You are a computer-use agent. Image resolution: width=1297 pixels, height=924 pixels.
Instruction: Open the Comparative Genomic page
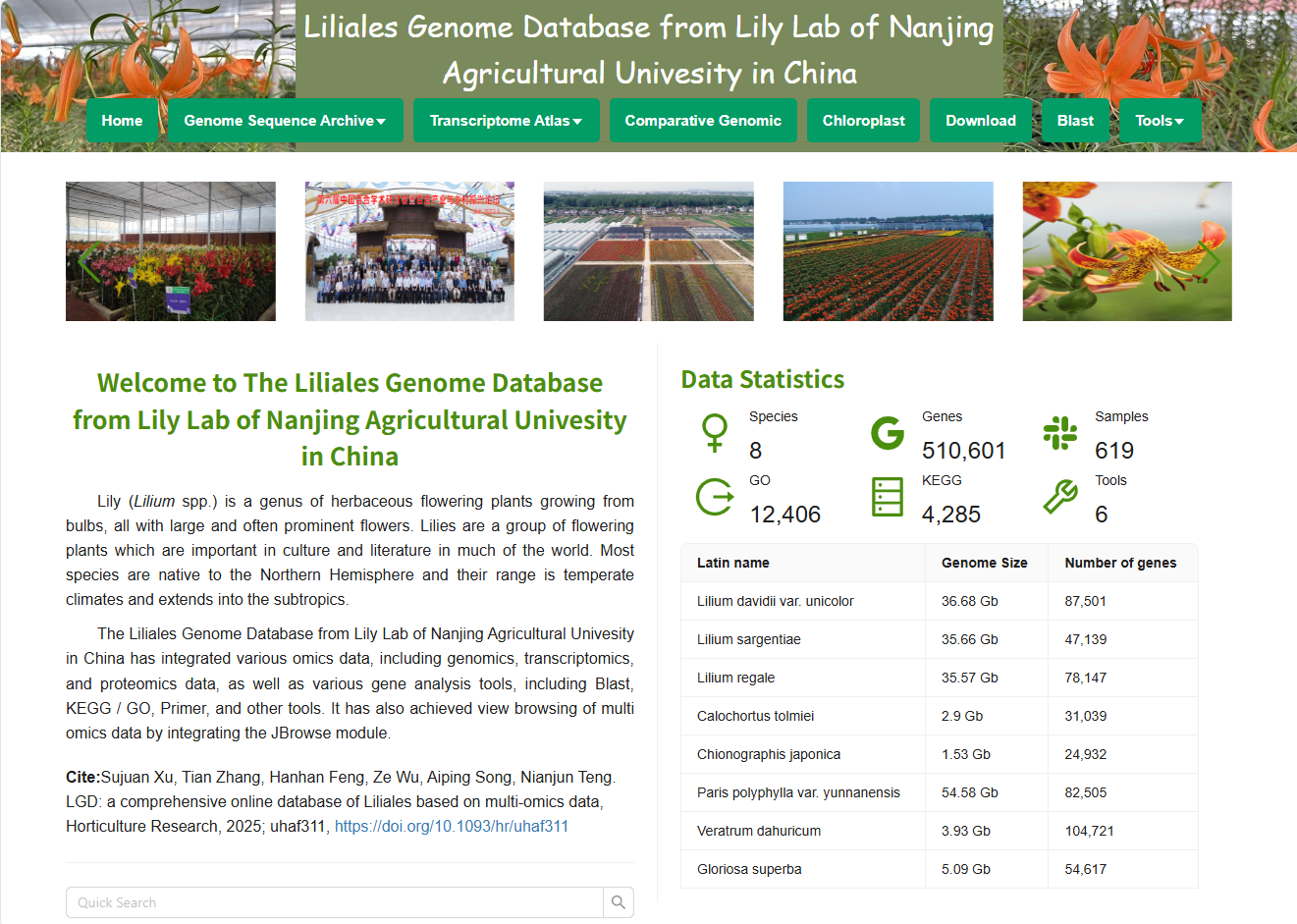(x=703, y=121)
